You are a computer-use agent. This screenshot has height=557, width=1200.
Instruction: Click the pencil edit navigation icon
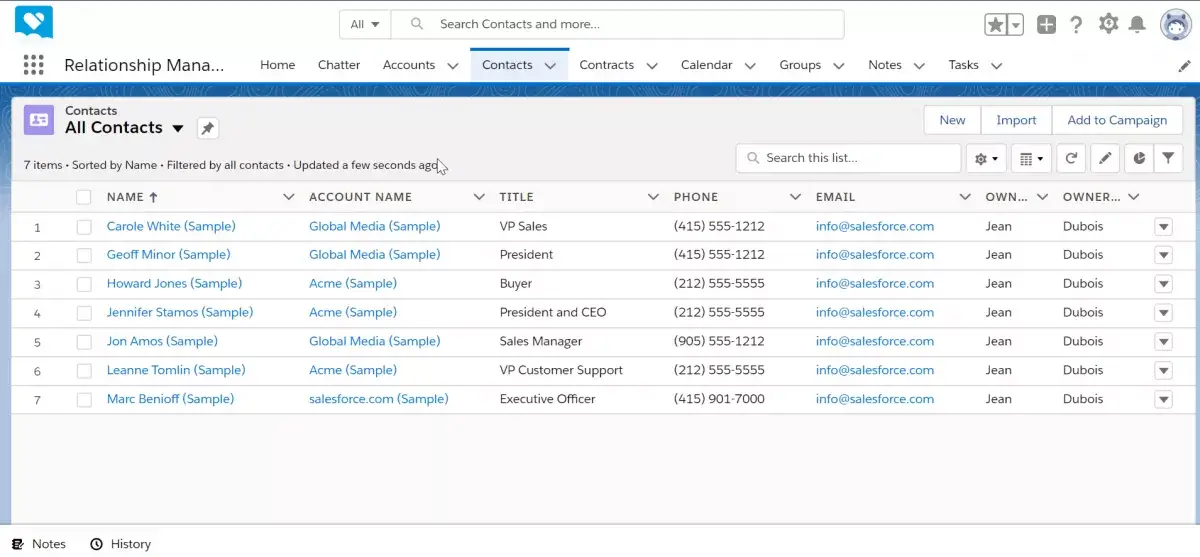click(1184, 65)
